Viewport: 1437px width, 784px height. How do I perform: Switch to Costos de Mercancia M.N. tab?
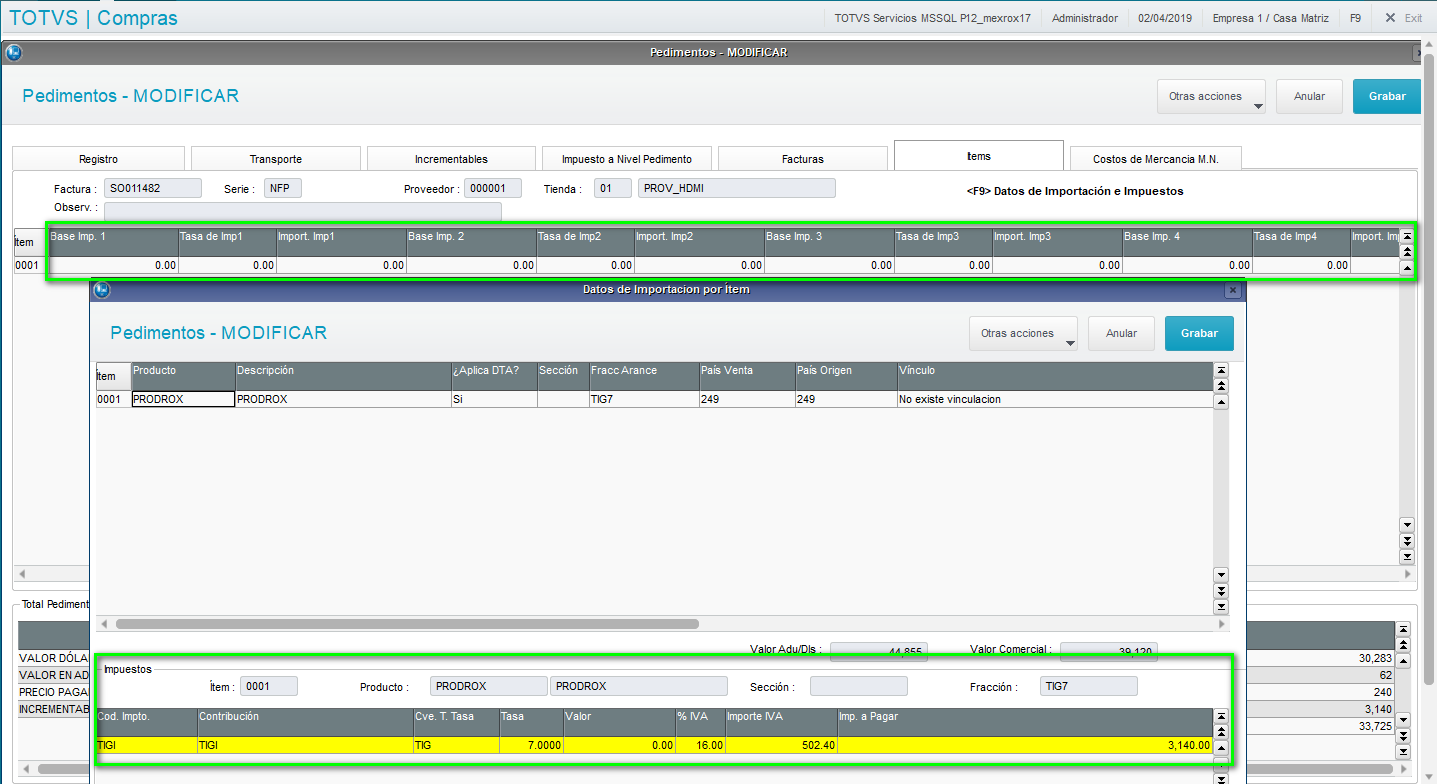pyautogui.click(x=1155, y=159)
